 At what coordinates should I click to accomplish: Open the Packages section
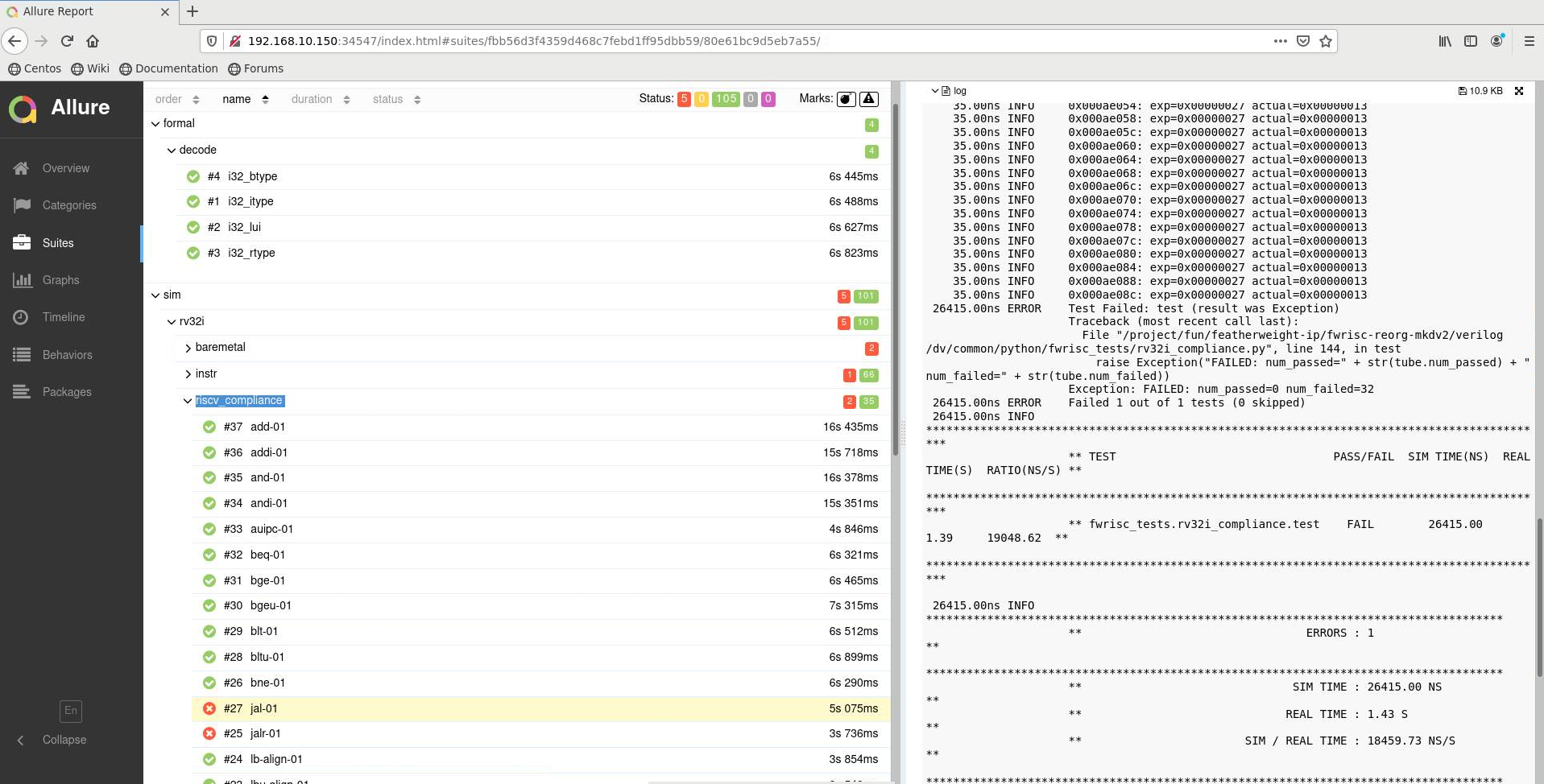tap(66, 392)
